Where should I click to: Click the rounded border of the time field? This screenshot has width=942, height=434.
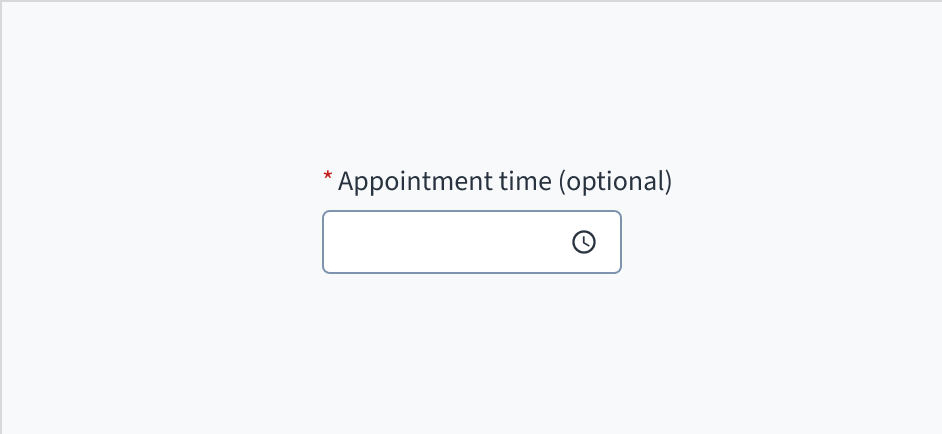click(x=472, y=212)
